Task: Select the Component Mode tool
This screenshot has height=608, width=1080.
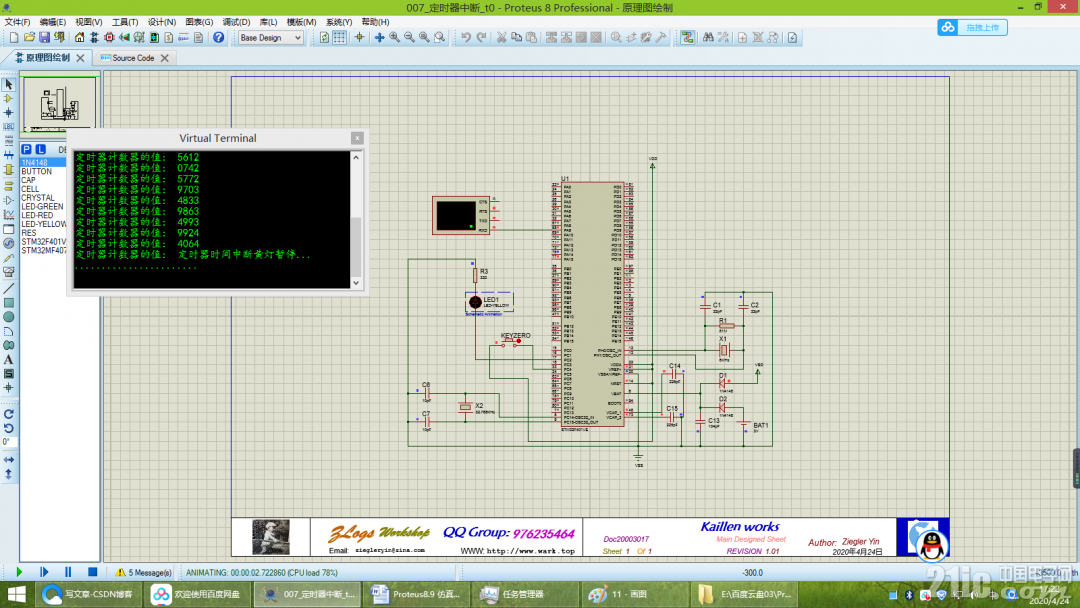Action: 8,98
